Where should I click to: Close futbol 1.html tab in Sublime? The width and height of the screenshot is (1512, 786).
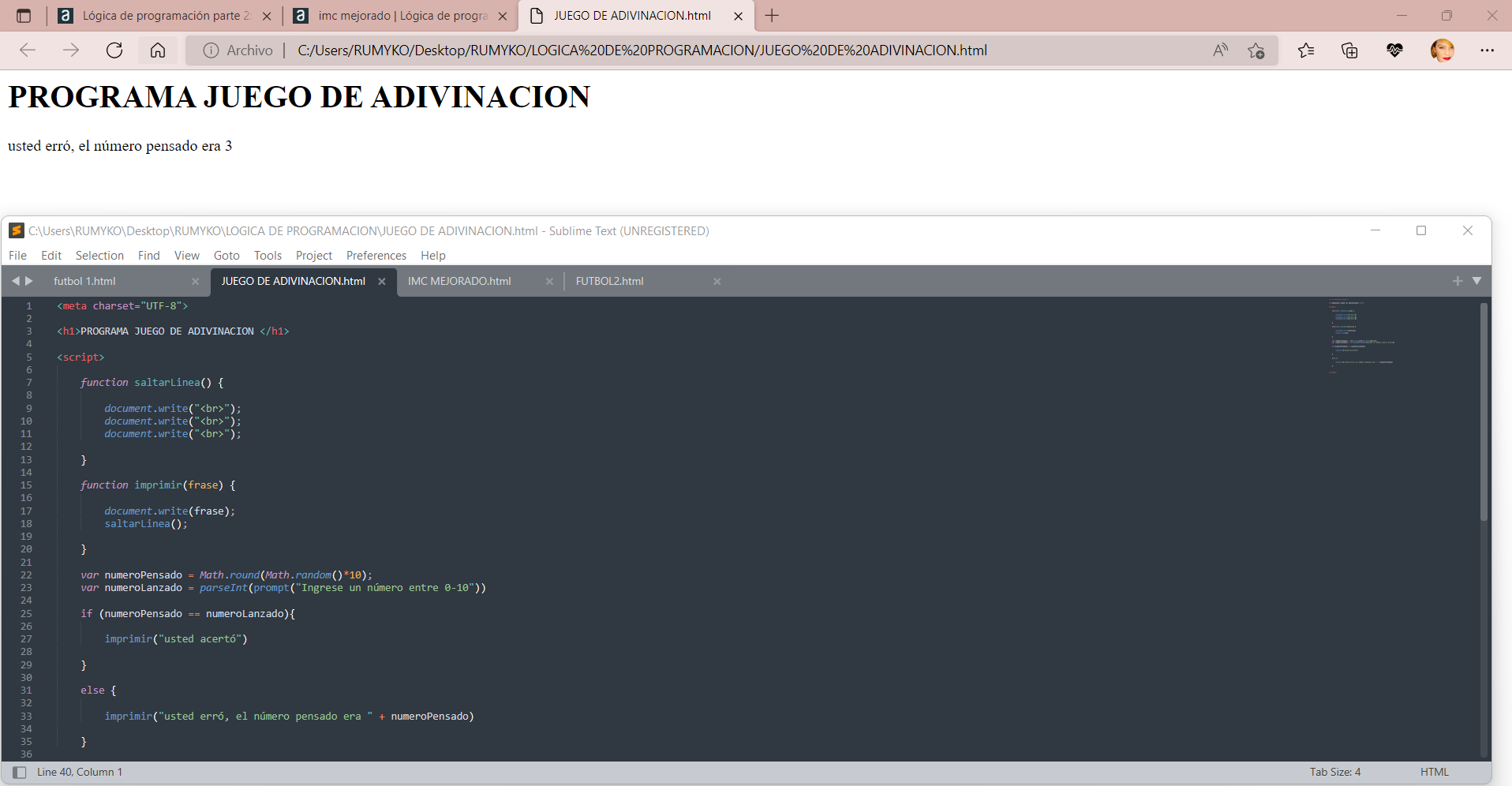tap(195, 282)
